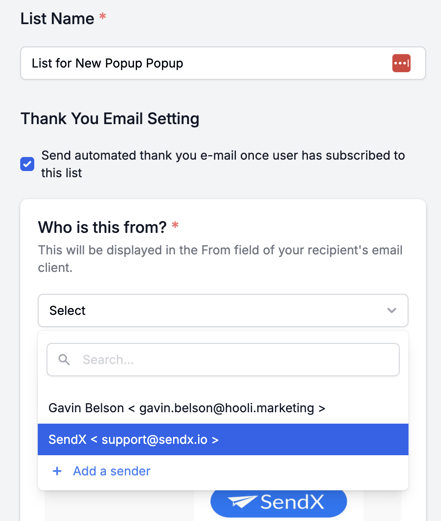The height and width of the screenshot is (521, 441).
Task: Click the SendX paper plane logo
Action: coord(242,501)
